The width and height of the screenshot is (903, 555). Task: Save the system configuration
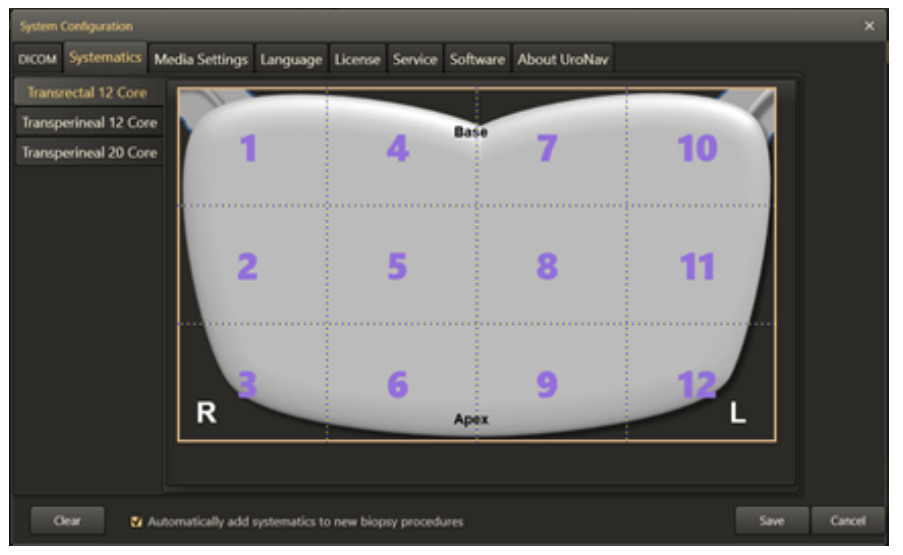[x=771, y=520]
